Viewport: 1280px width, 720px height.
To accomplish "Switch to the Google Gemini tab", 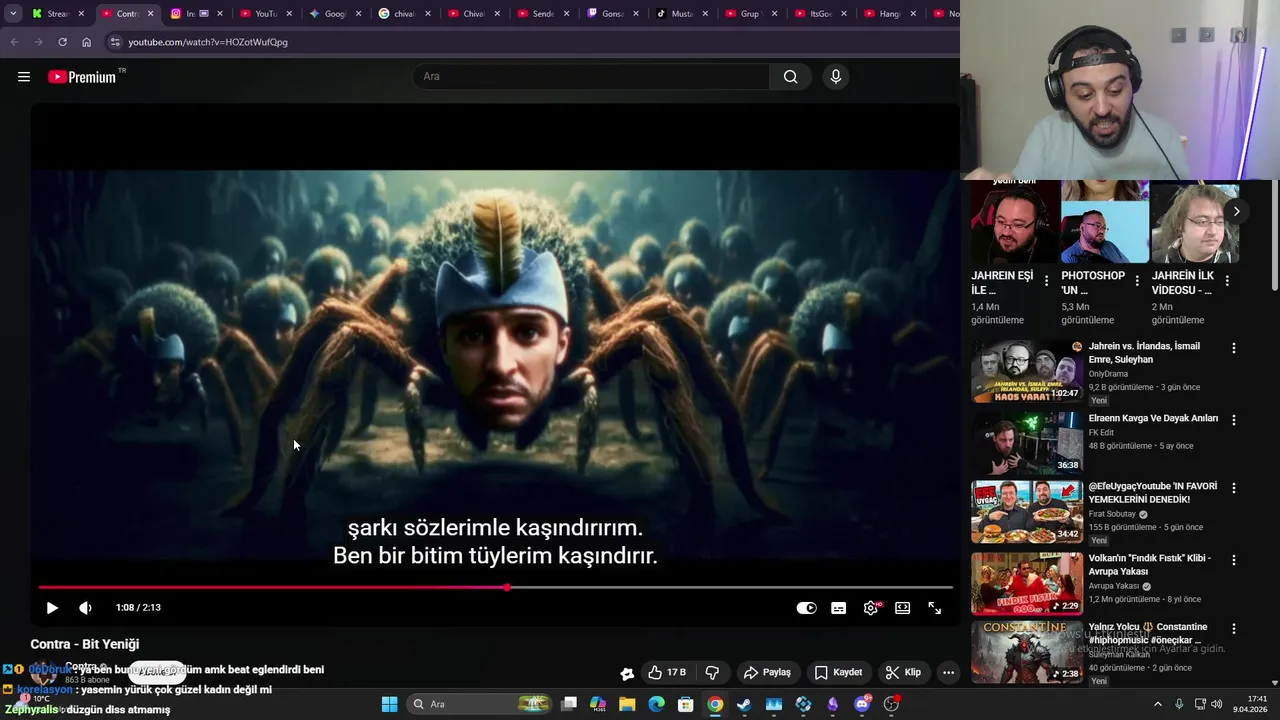I will coord(334,13).
